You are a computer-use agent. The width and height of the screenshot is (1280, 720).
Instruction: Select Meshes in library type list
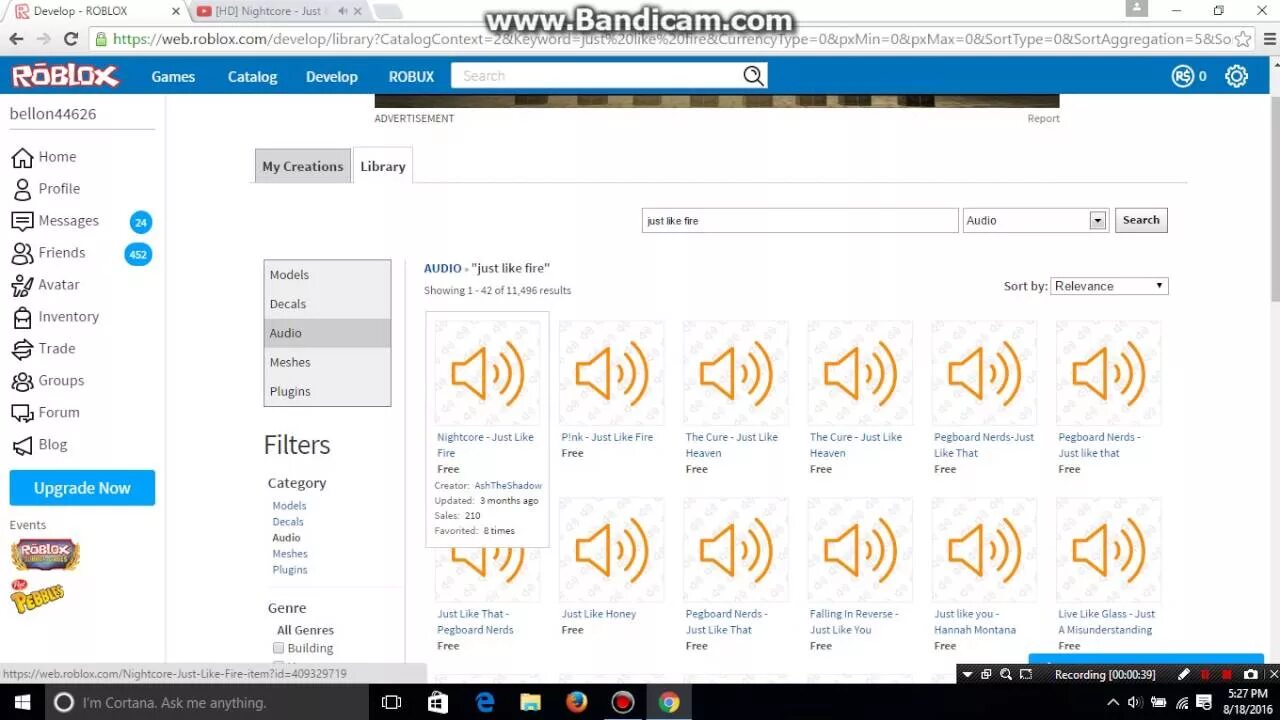327,362
